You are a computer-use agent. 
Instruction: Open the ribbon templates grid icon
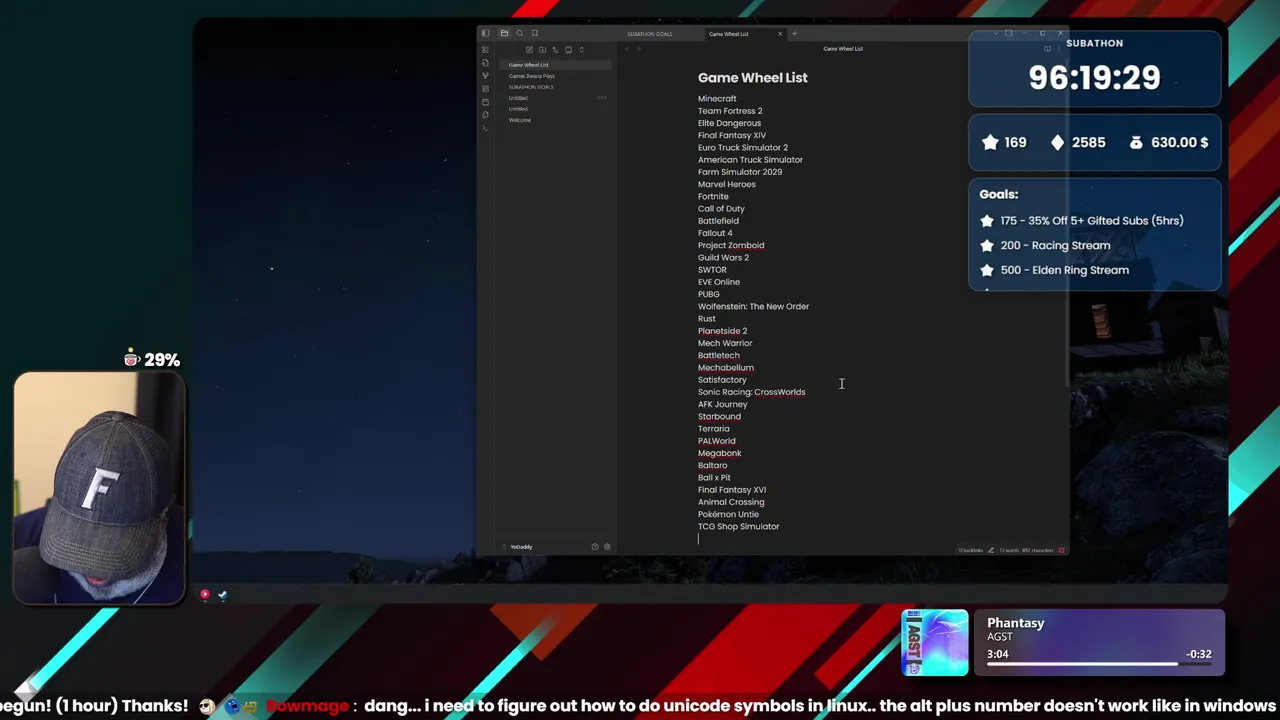coord(485,89)
